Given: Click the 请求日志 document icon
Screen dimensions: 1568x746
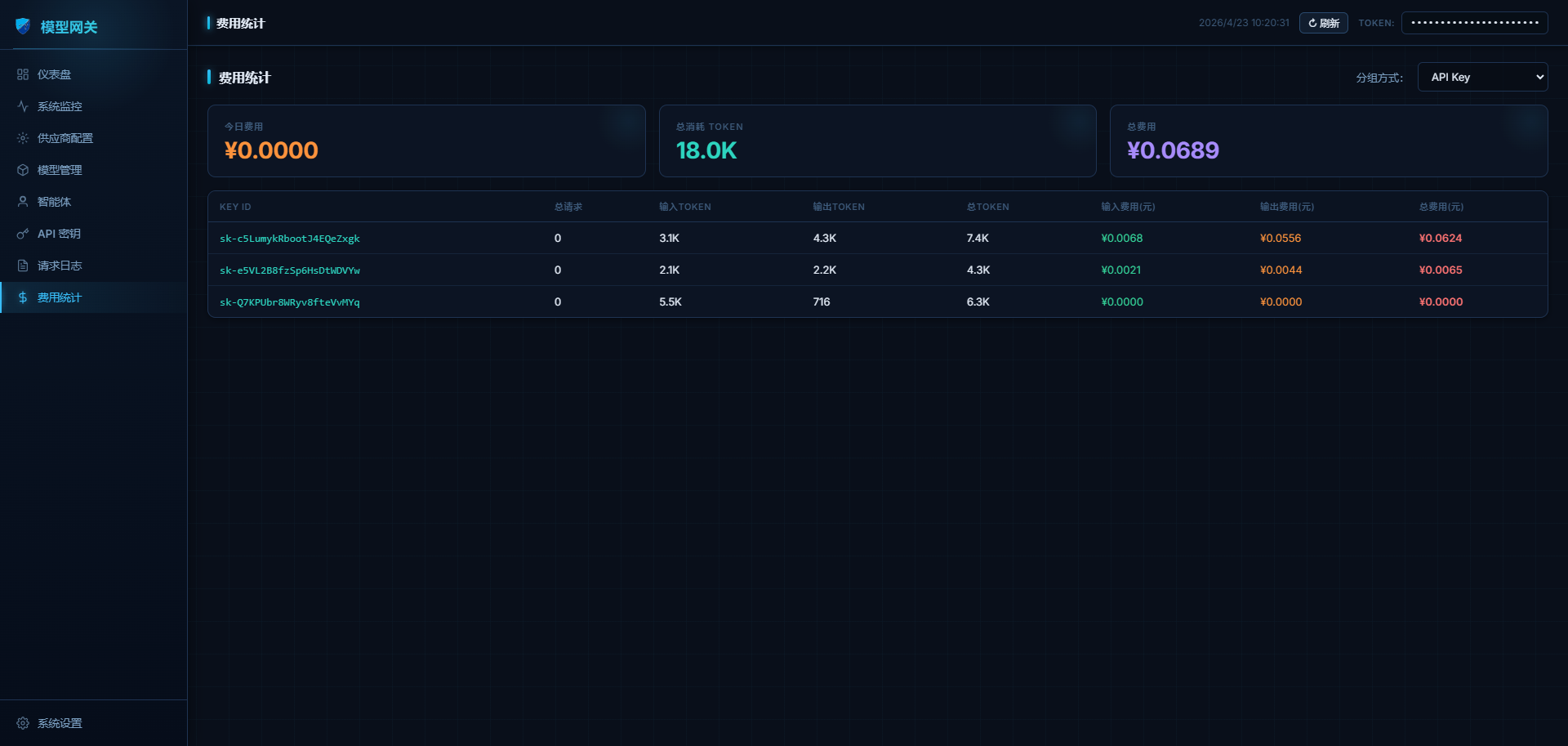Looking at the screenshot, I should point(23,266).
